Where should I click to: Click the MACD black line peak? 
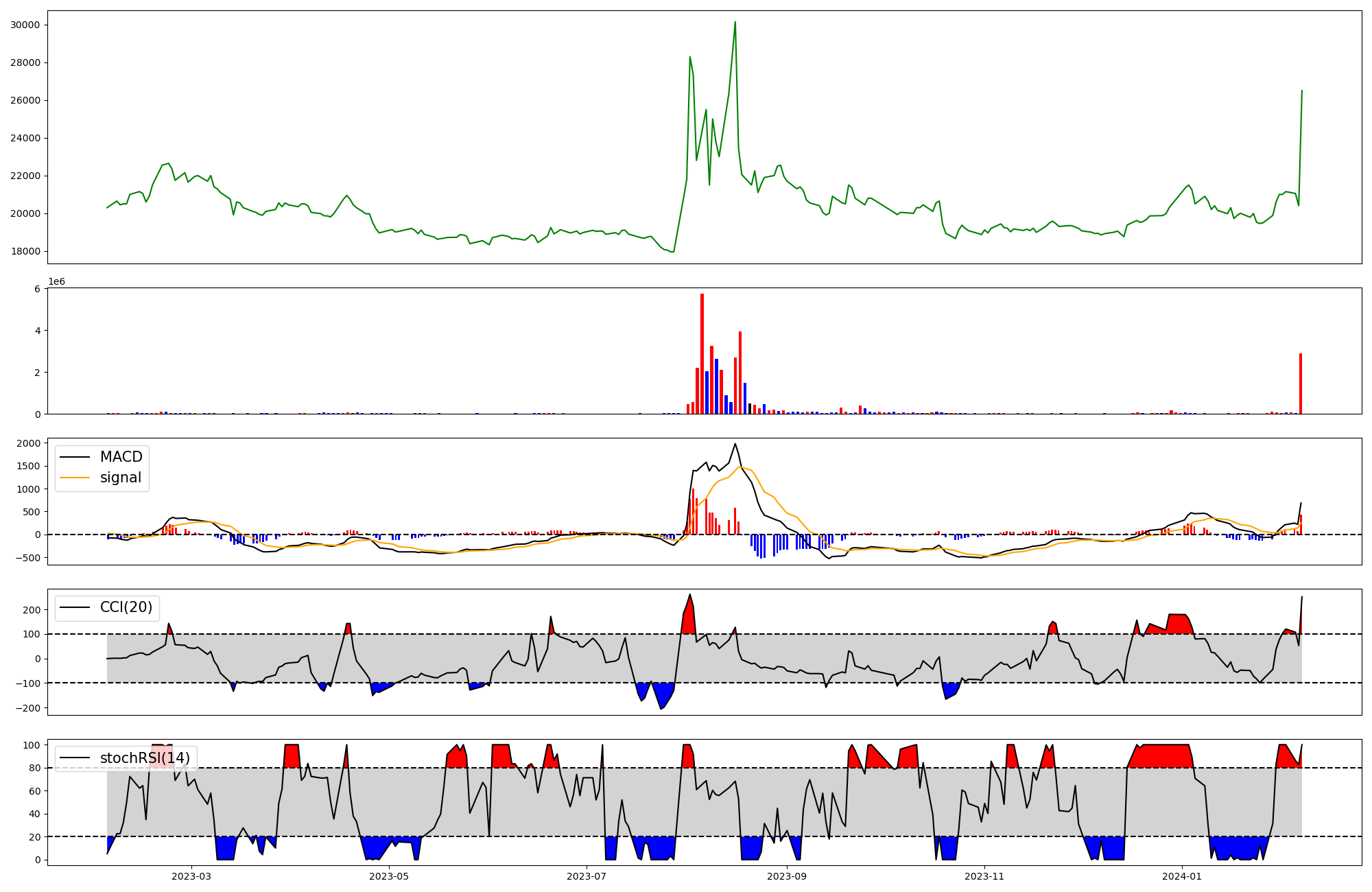click(x=735, y=444)
